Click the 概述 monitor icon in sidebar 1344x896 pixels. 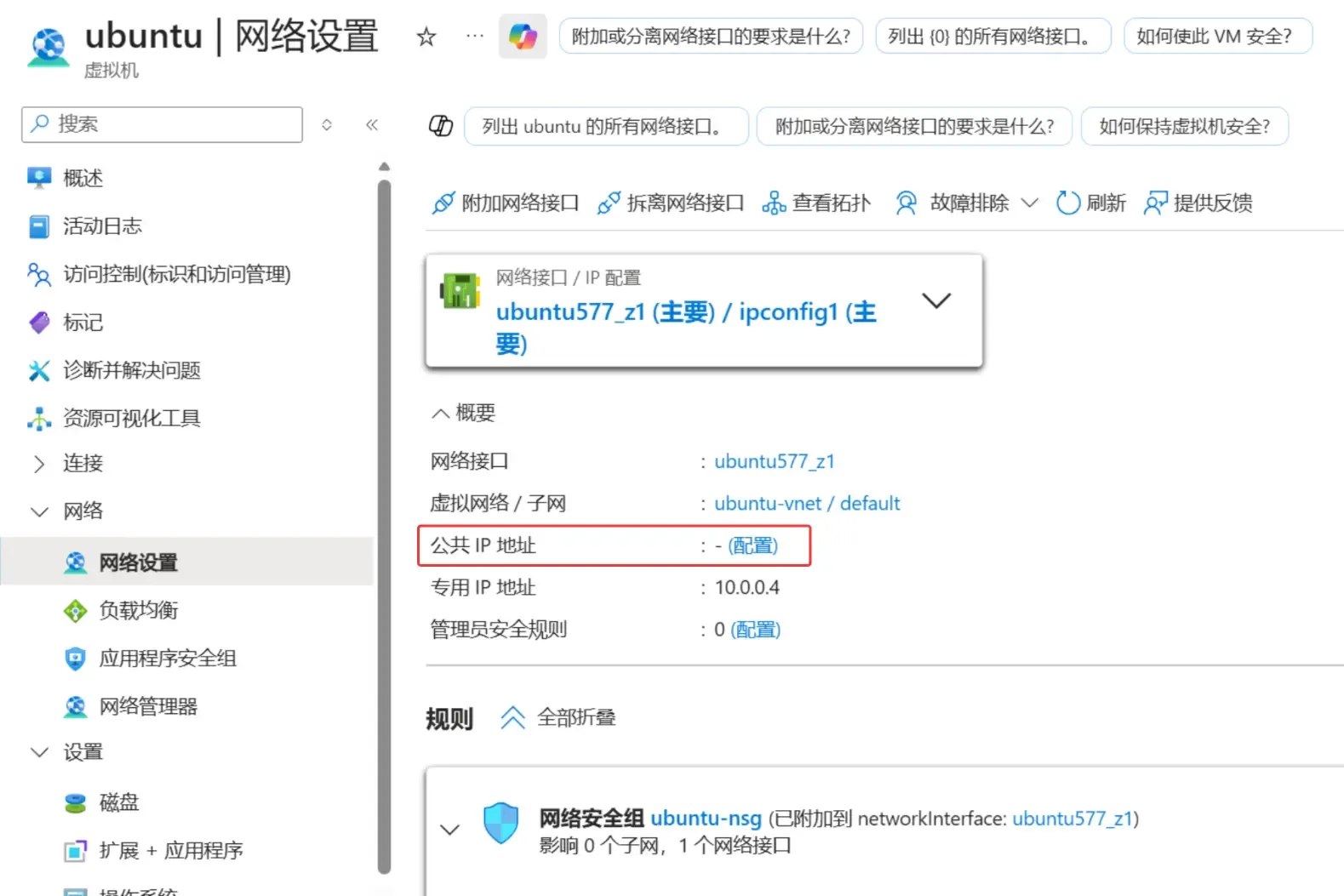[39, 178]
